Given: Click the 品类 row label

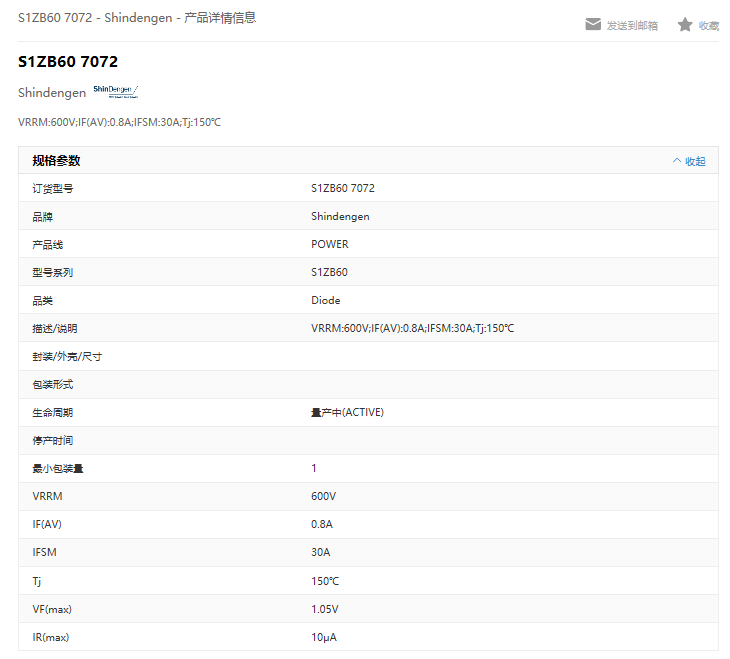Looking at the screenshot, I should (42, 300).
